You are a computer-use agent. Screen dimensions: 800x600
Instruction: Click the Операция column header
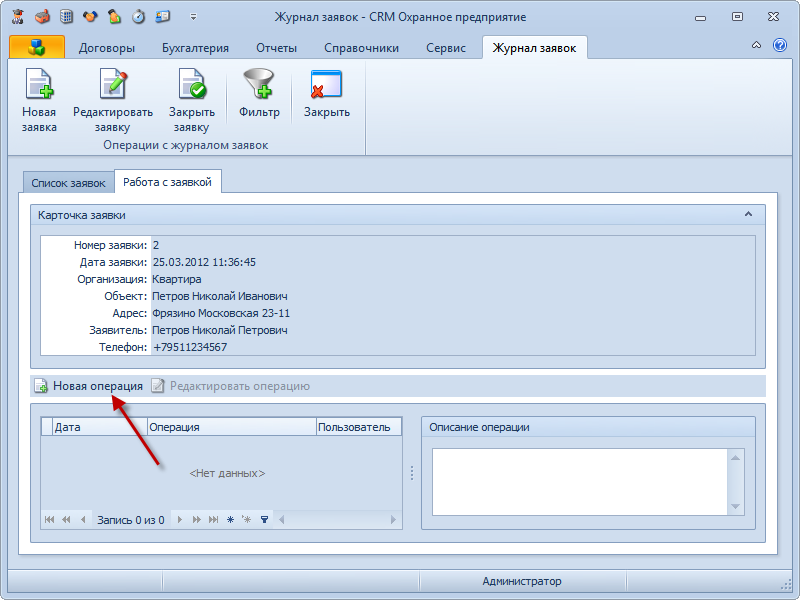[x=232, y=427]
